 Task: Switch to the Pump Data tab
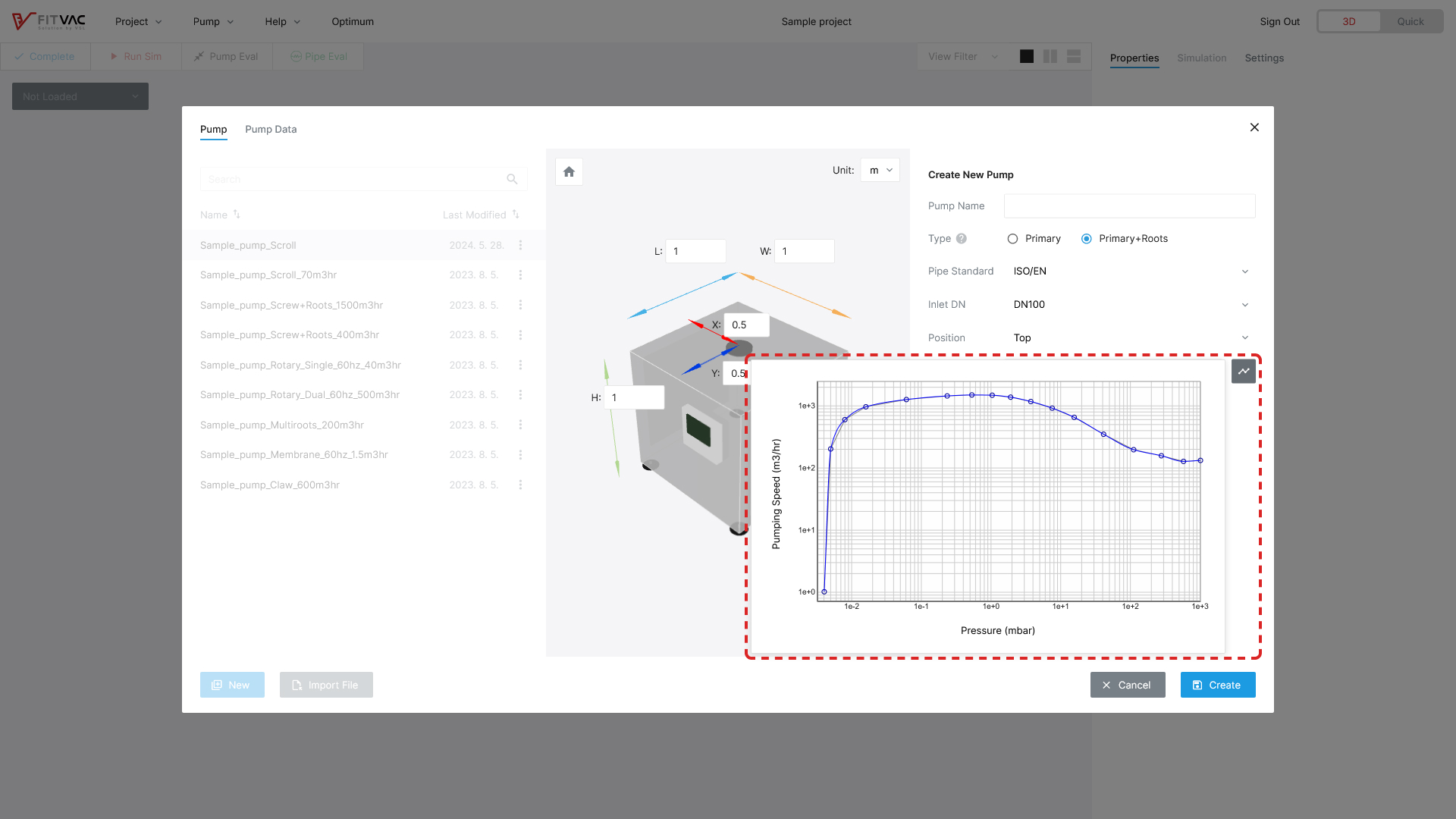pyautogui.click(x=271, y=130)
